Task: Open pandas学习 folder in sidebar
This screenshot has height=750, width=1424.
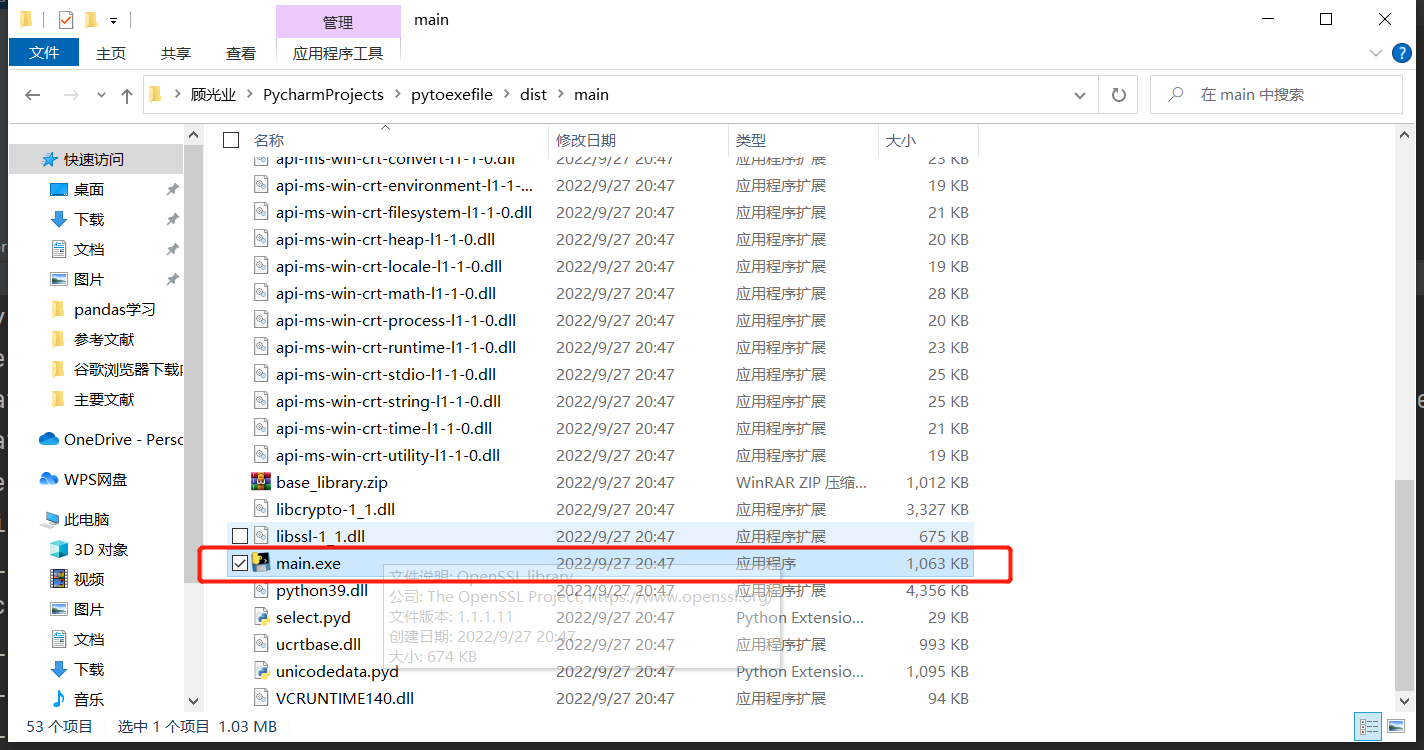Action: pos(115,309)
